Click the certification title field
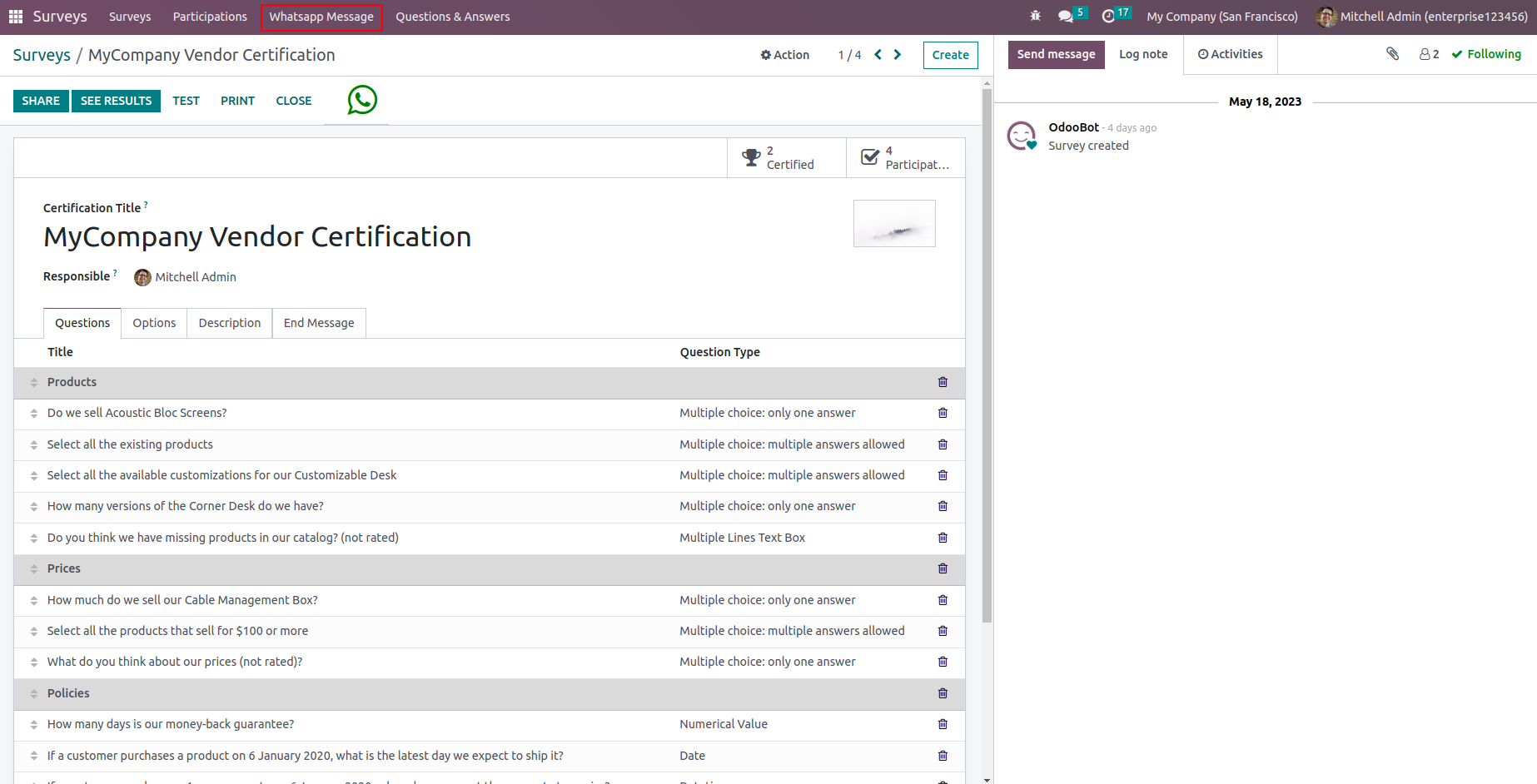The image size is (1537, 784). (x=257, y=237)
